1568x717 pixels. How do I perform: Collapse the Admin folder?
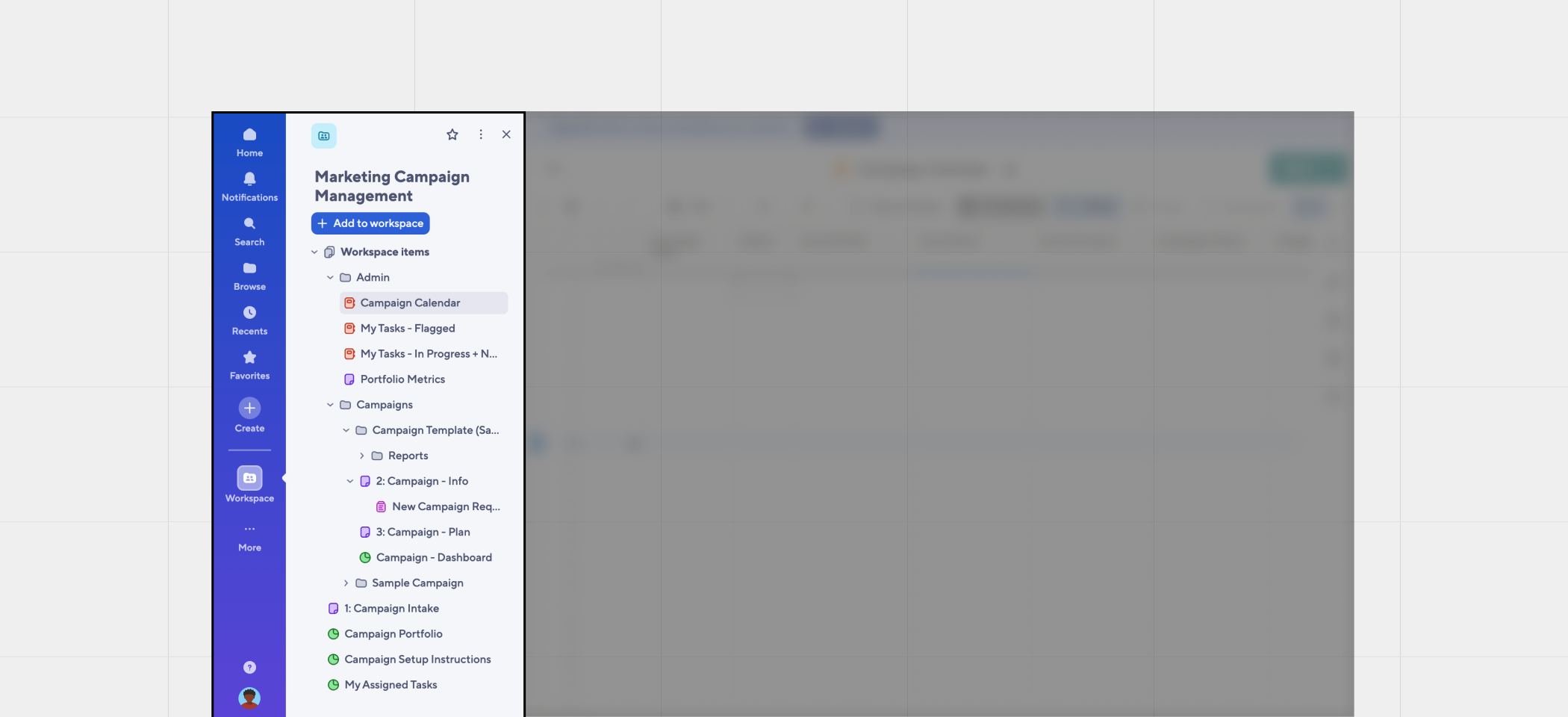330,278
